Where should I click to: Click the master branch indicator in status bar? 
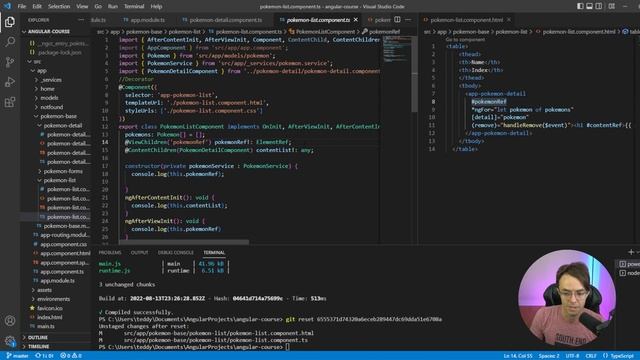17,356
